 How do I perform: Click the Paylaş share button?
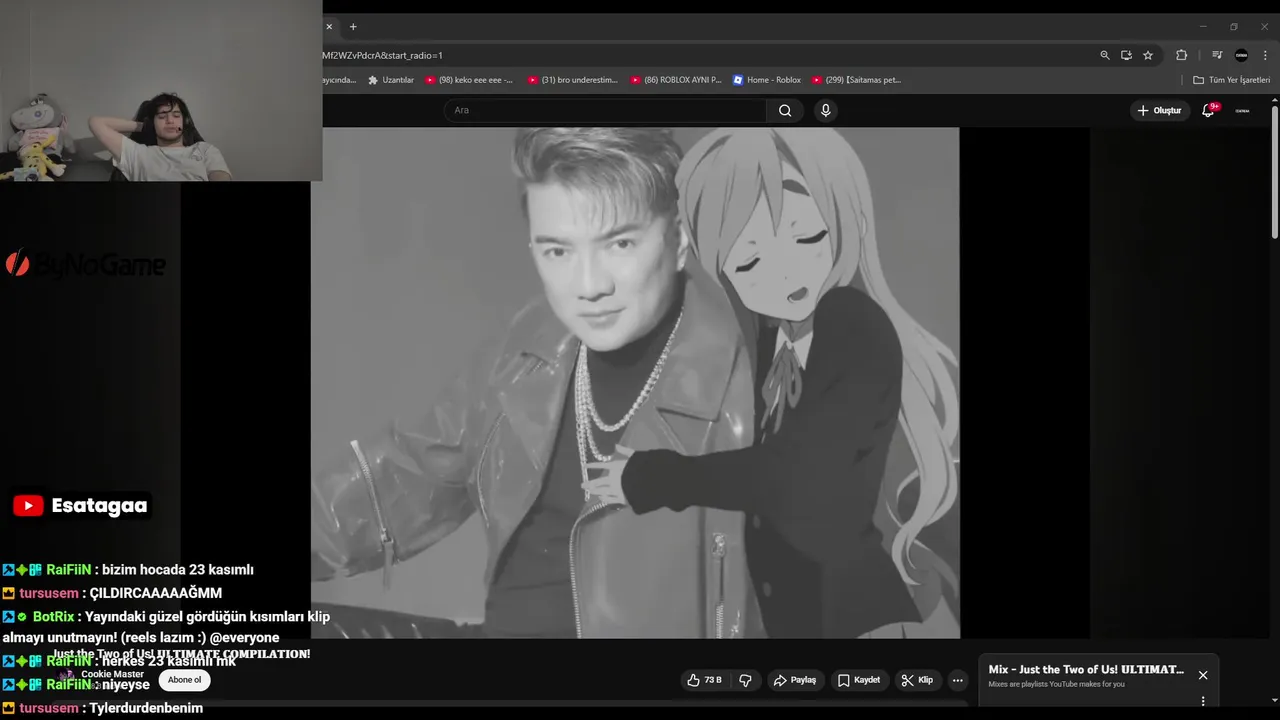(795, 680)
